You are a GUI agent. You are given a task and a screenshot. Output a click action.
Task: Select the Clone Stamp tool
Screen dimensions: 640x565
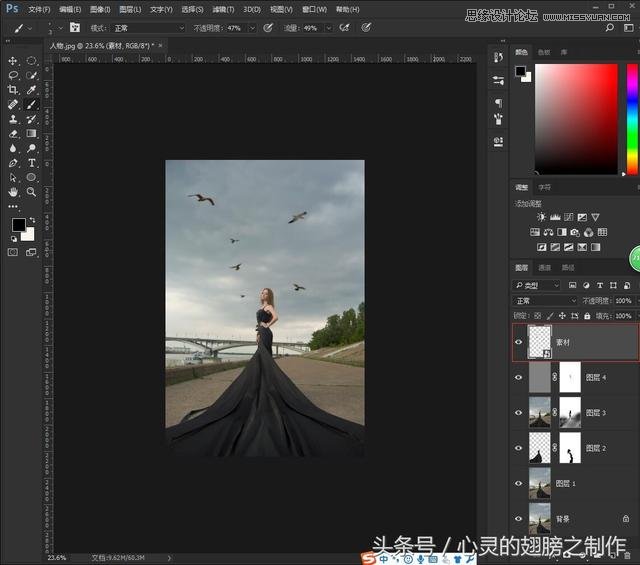(x=13, y=119)
